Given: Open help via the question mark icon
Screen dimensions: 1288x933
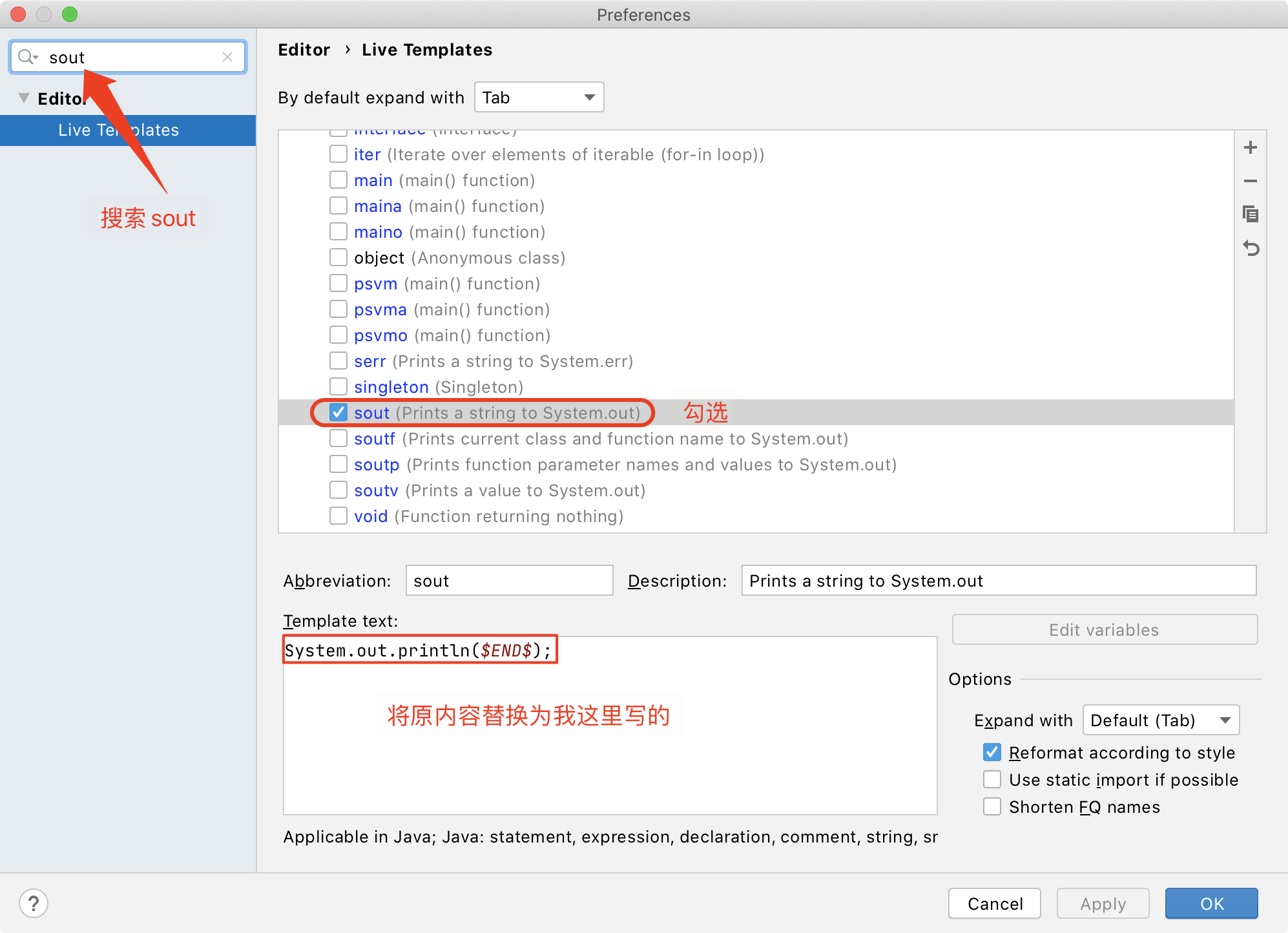Looking at the screenshot, I should (34, 903).
